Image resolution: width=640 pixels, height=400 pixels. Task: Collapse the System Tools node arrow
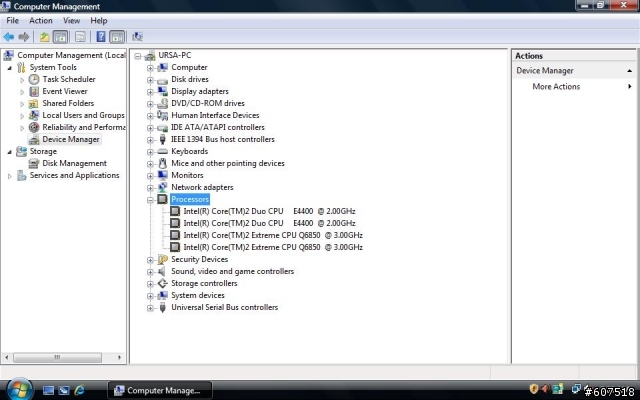point(9,68)
